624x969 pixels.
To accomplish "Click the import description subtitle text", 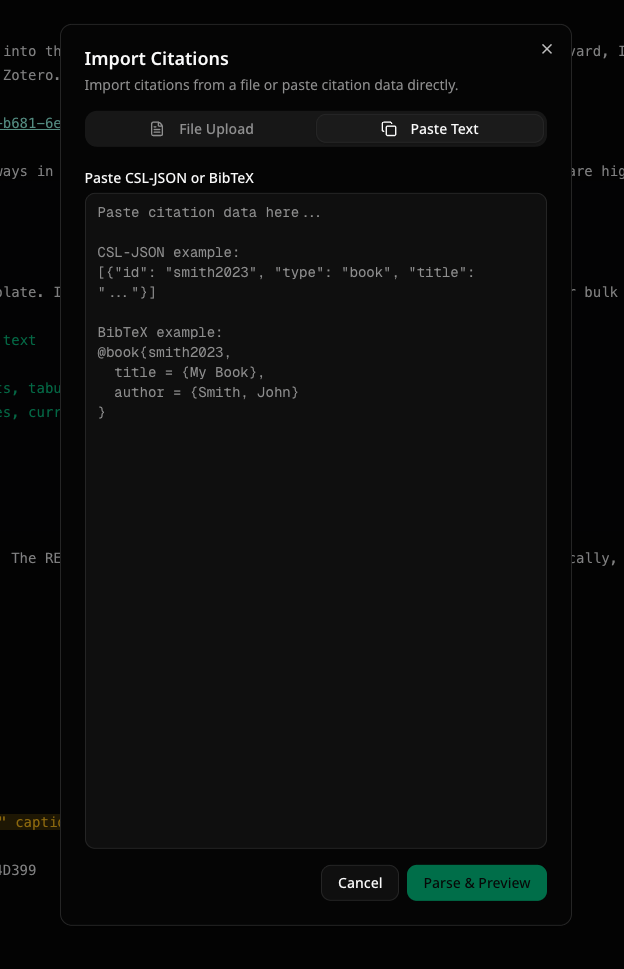I will [271, 85].
